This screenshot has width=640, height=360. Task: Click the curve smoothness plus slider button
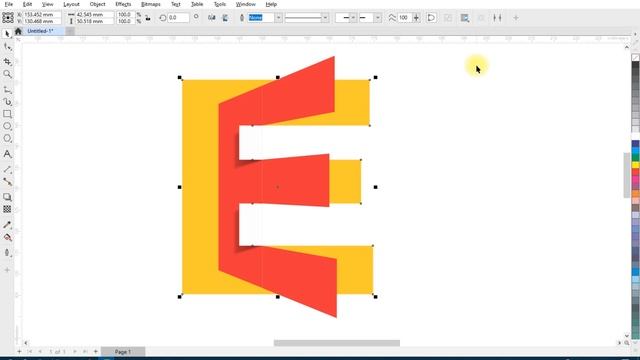click(416, 18)
